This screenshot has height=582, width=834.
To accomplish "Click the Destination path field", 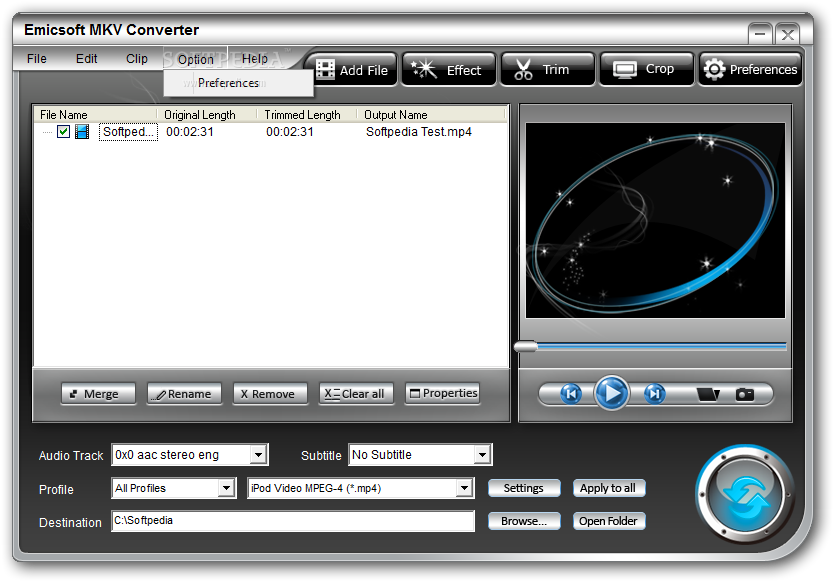I will [x=293, y=521].
